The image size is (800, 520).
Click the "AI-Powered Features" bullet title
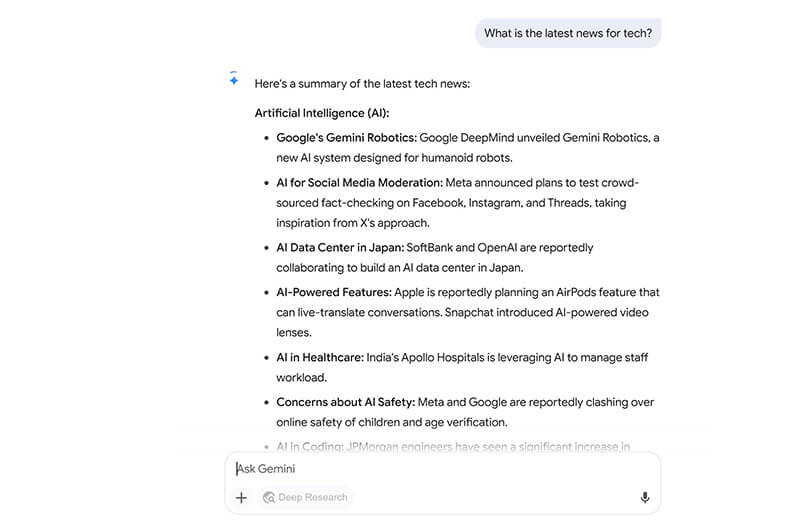click(x=334, y=293)
